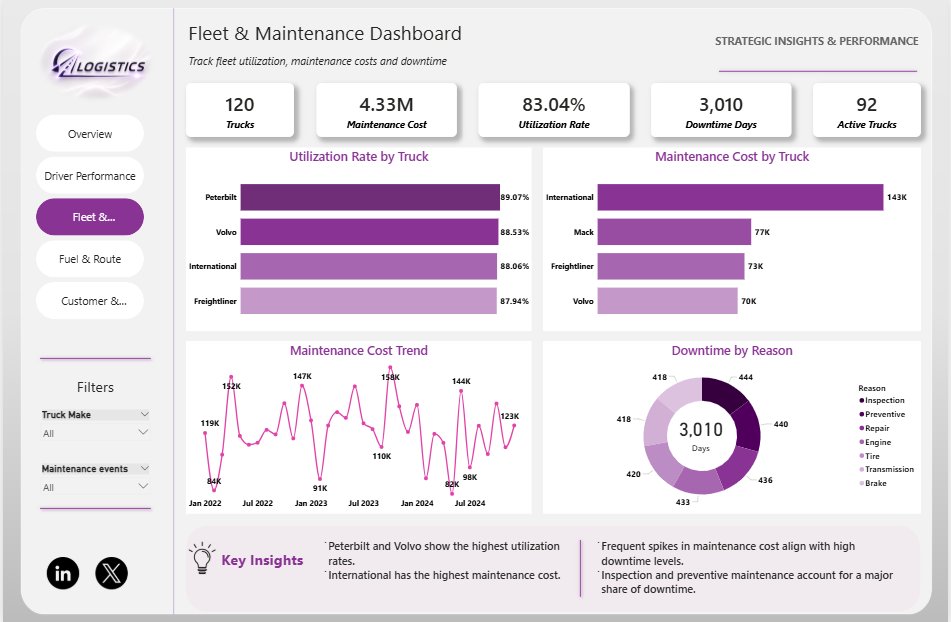Screen dimensions: 951x622
Task: Collapse the Maintenance events filter header chevron
Action: click(x=144, y=468)
